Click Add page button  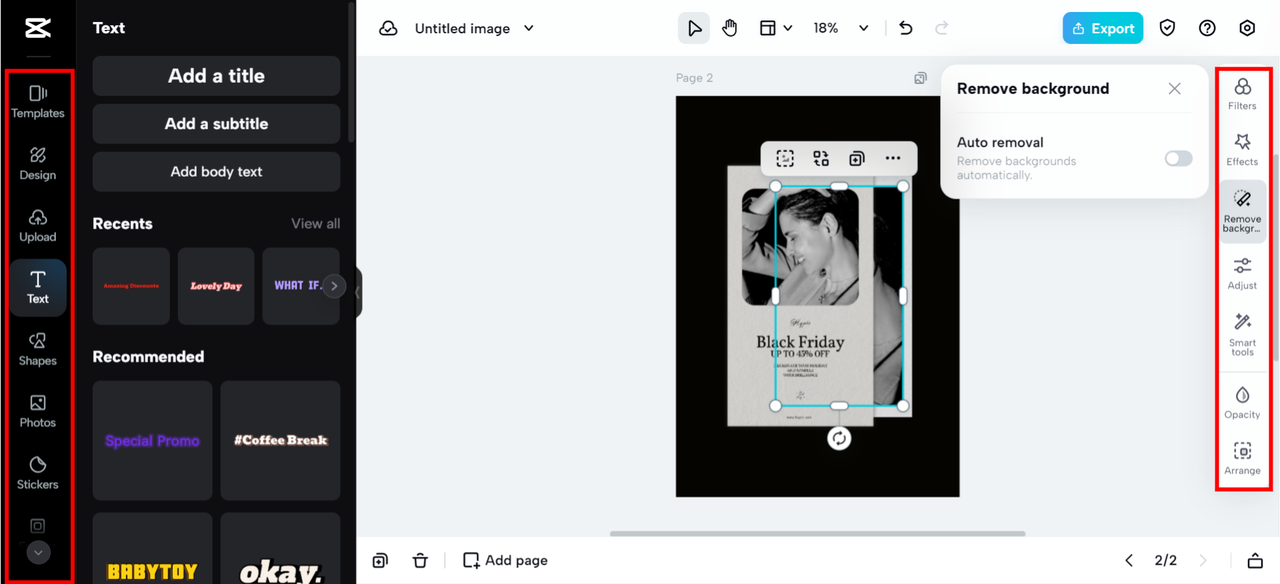pos(505,561)
